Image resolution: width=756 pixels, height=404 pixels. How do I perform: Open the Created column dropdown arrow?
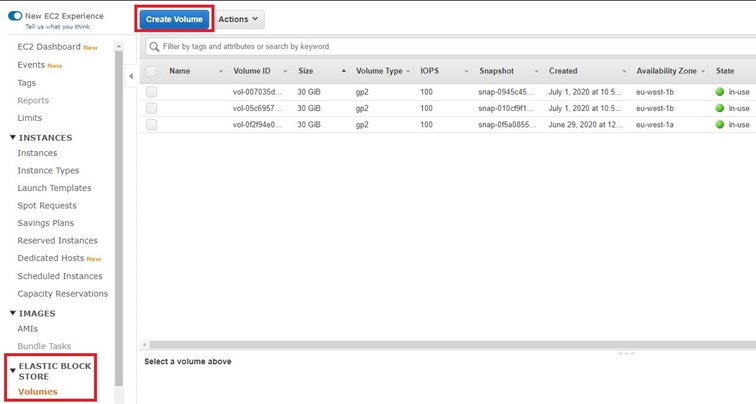(x=624, y=71)
